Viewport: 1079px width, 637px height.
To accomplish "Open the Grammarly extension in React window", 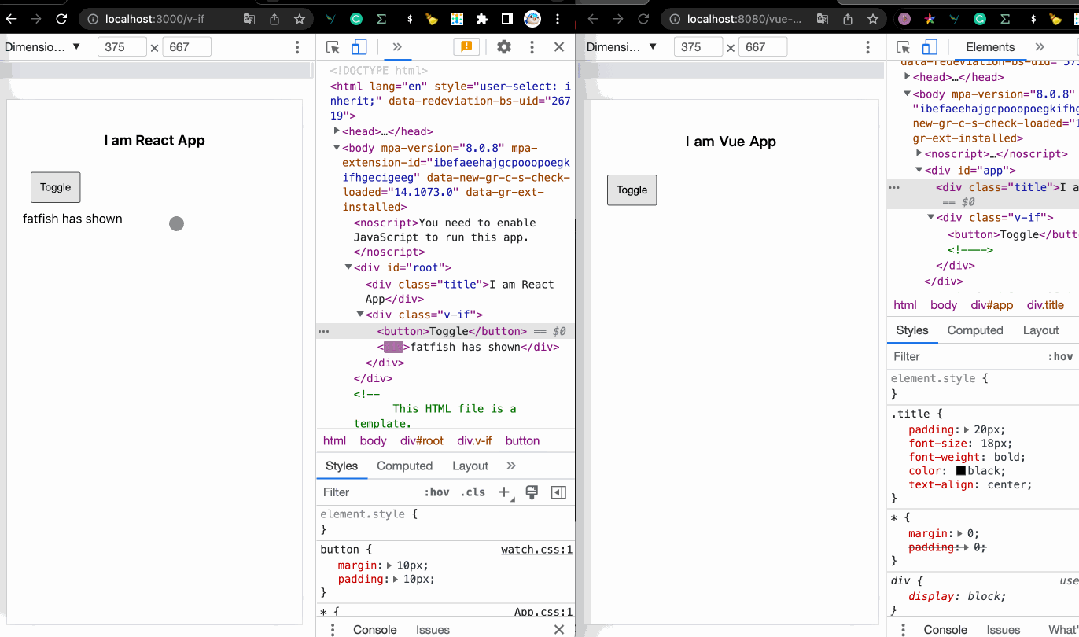I will click(356, 19).
